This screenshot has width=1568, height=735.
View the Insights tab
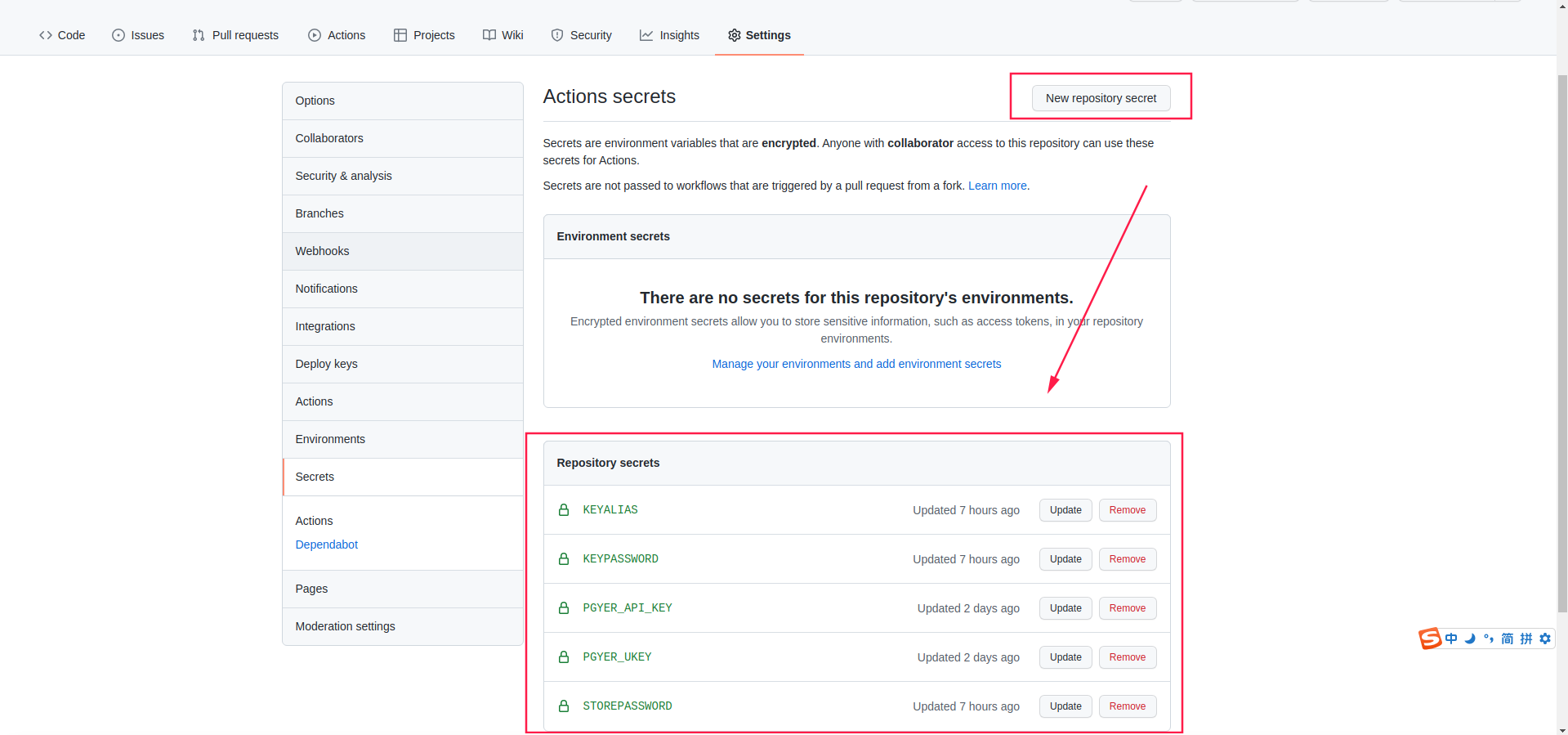pos(669,35)
